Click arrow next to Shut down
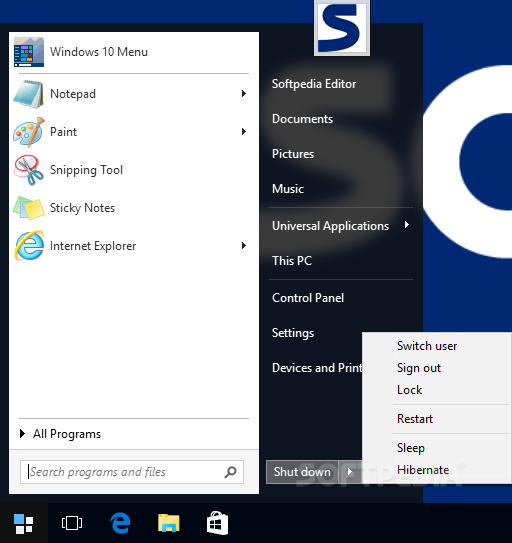 [350, 472]
